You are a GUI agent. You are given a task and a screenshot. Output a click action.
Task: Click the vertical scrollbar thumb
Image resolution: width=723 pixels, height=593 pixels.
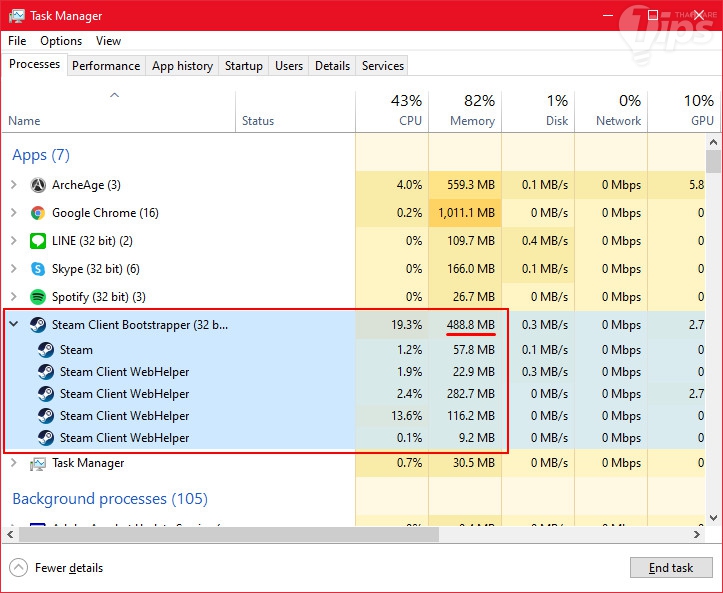(x=713, y=161)
